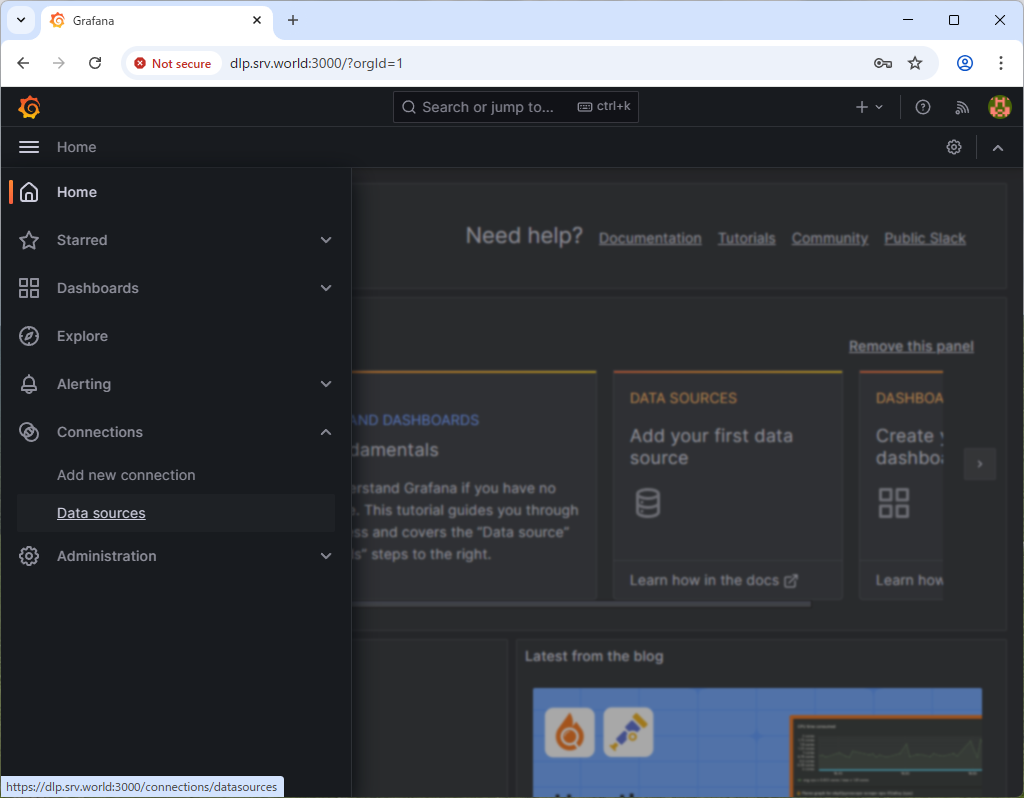Click the address bar URL

pyautogui.click(x=316, y=63)
